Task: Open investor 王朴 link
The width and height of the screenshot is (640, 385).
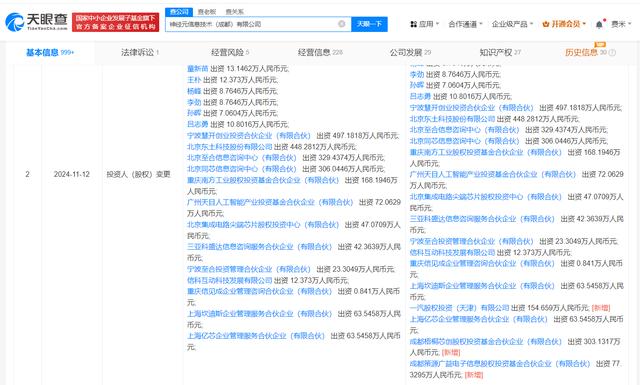Action: (194, 80)
